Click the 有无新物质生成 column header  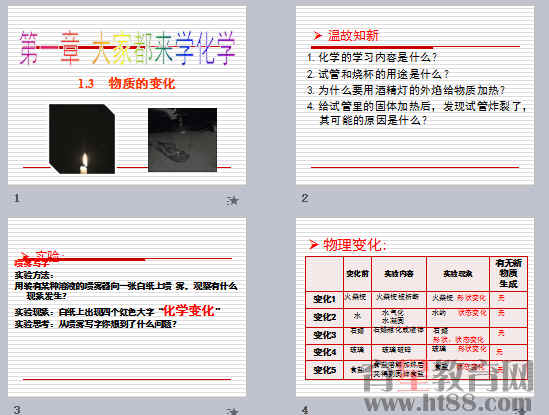508,274
